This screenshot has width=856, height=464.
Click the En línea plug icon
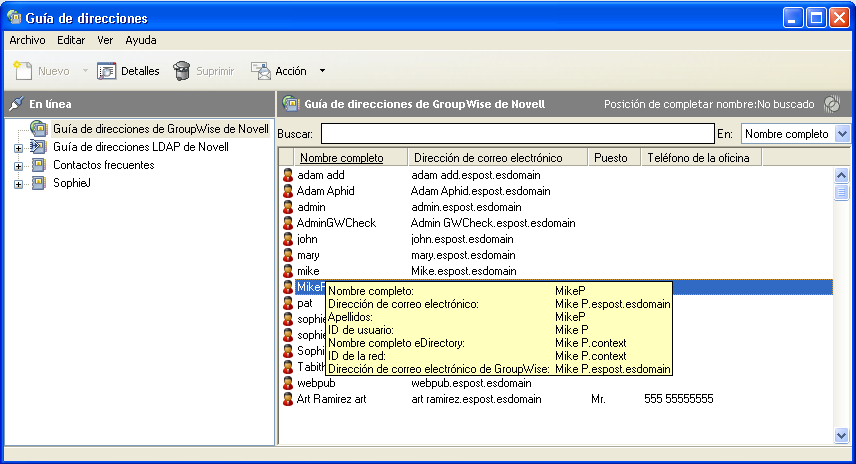[16, 104]
